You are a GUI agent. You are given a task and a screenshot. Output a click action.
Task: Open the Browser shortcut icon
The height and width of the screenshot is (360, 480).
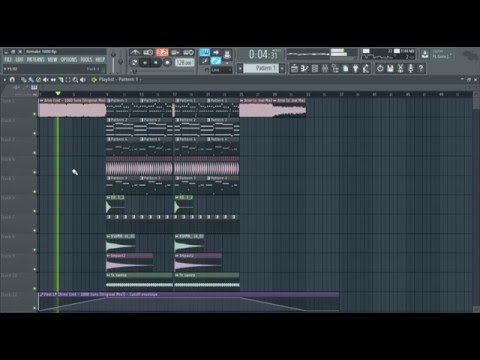(335, 69)
